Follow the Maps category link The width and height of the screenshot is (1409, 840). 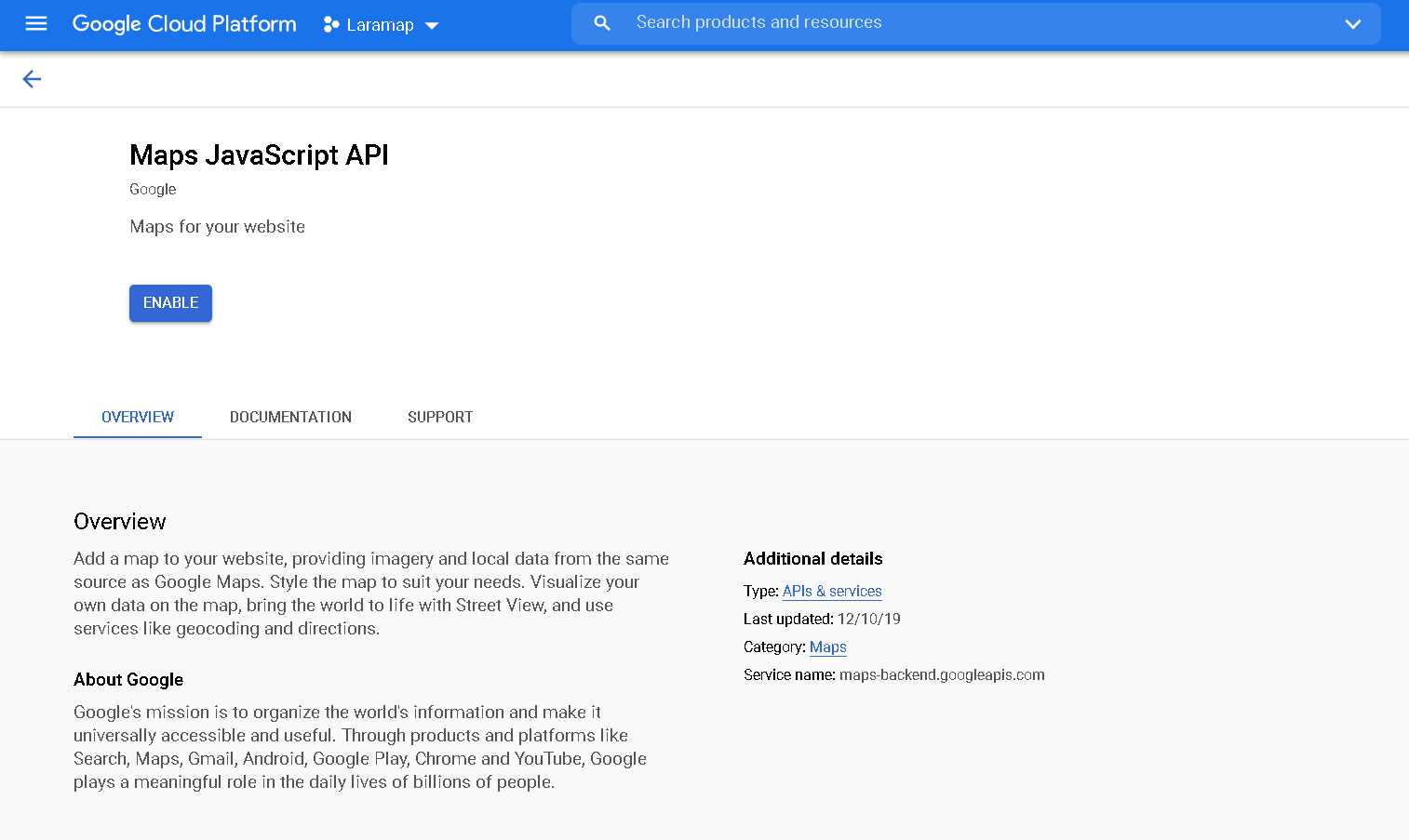[x=827, y=647]
